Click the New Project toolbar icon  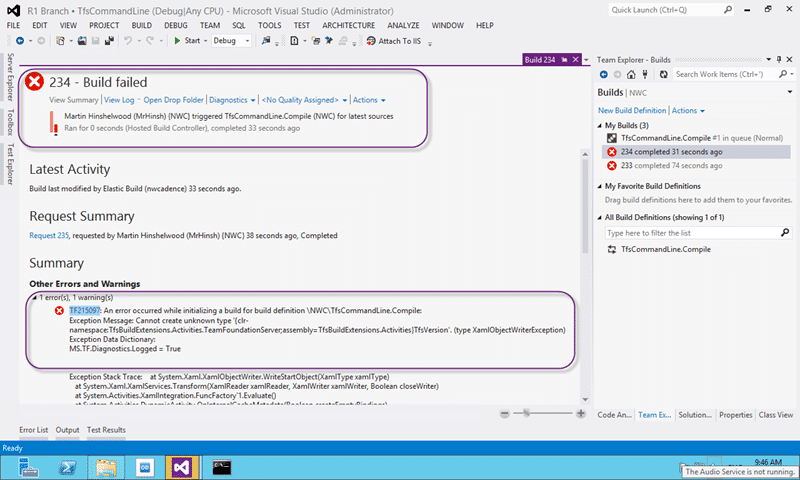tap(60, 41)
